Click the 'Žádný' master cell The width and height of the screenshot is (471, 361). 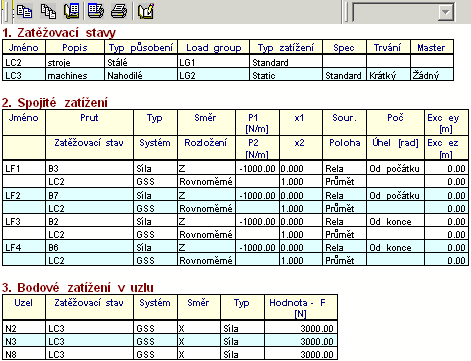pyautogui.click(x=432, y=75)
